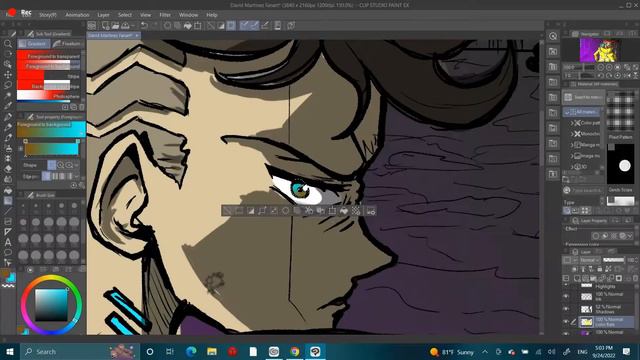This screenshot has width=640, height=360.
Task: Switch to the Gradient sub tool tab
Action: [34, 44]
